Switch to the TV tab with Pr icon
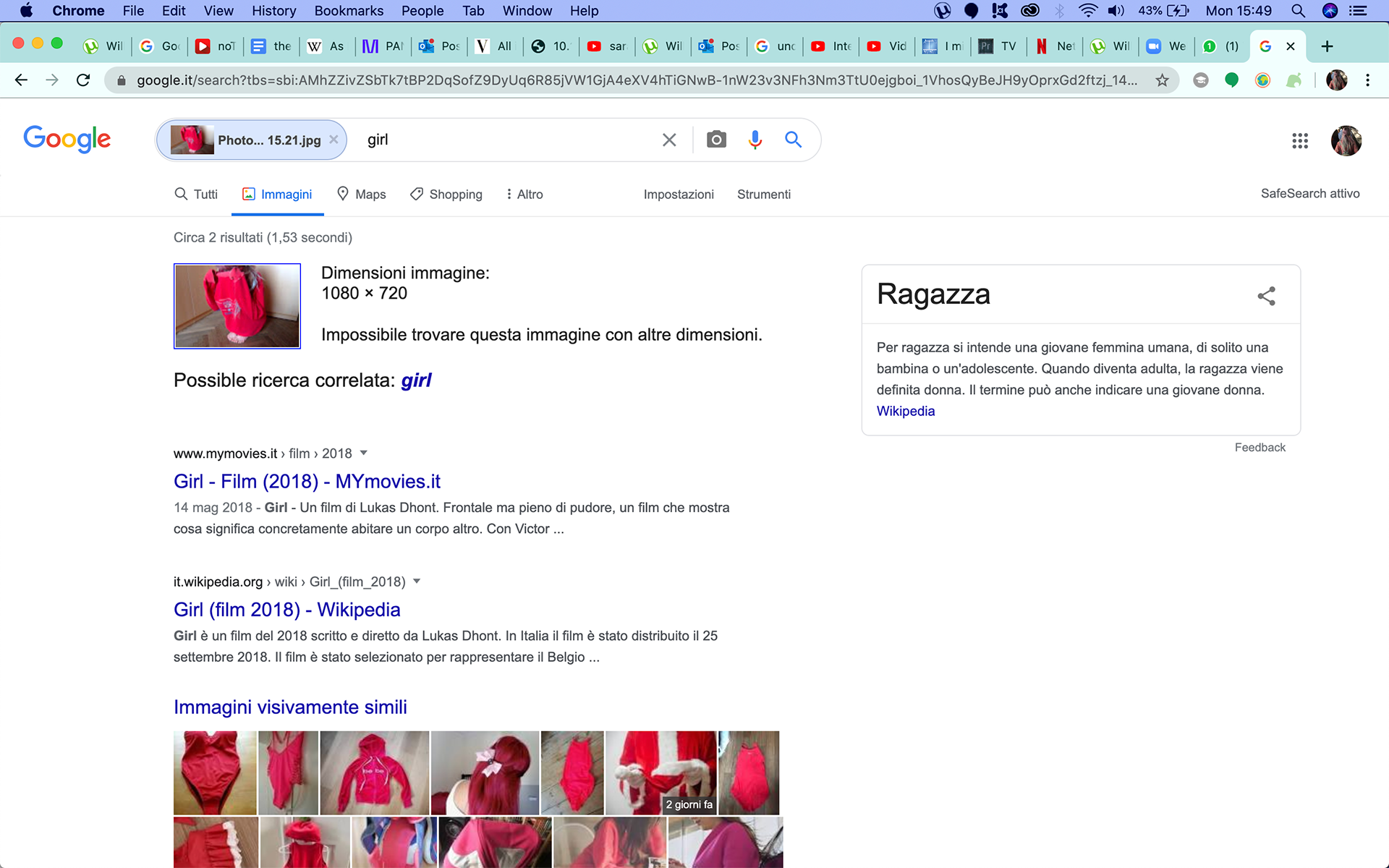Image resolution: width=1389 pixels, height=868 pixels. [998, 46]
